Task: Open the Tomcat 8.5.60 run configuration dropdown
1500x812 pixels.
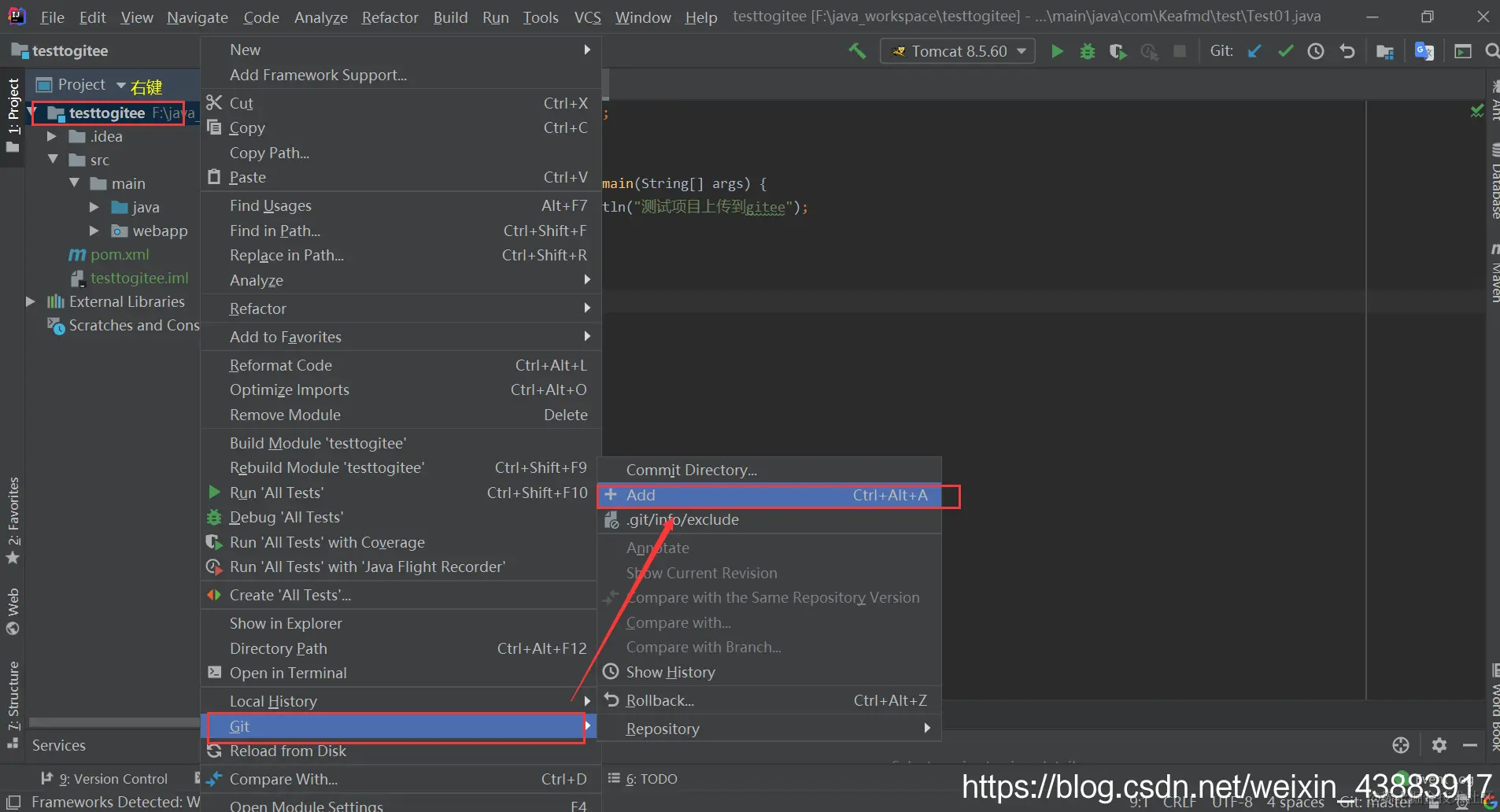Action: (x=958, y=51)
